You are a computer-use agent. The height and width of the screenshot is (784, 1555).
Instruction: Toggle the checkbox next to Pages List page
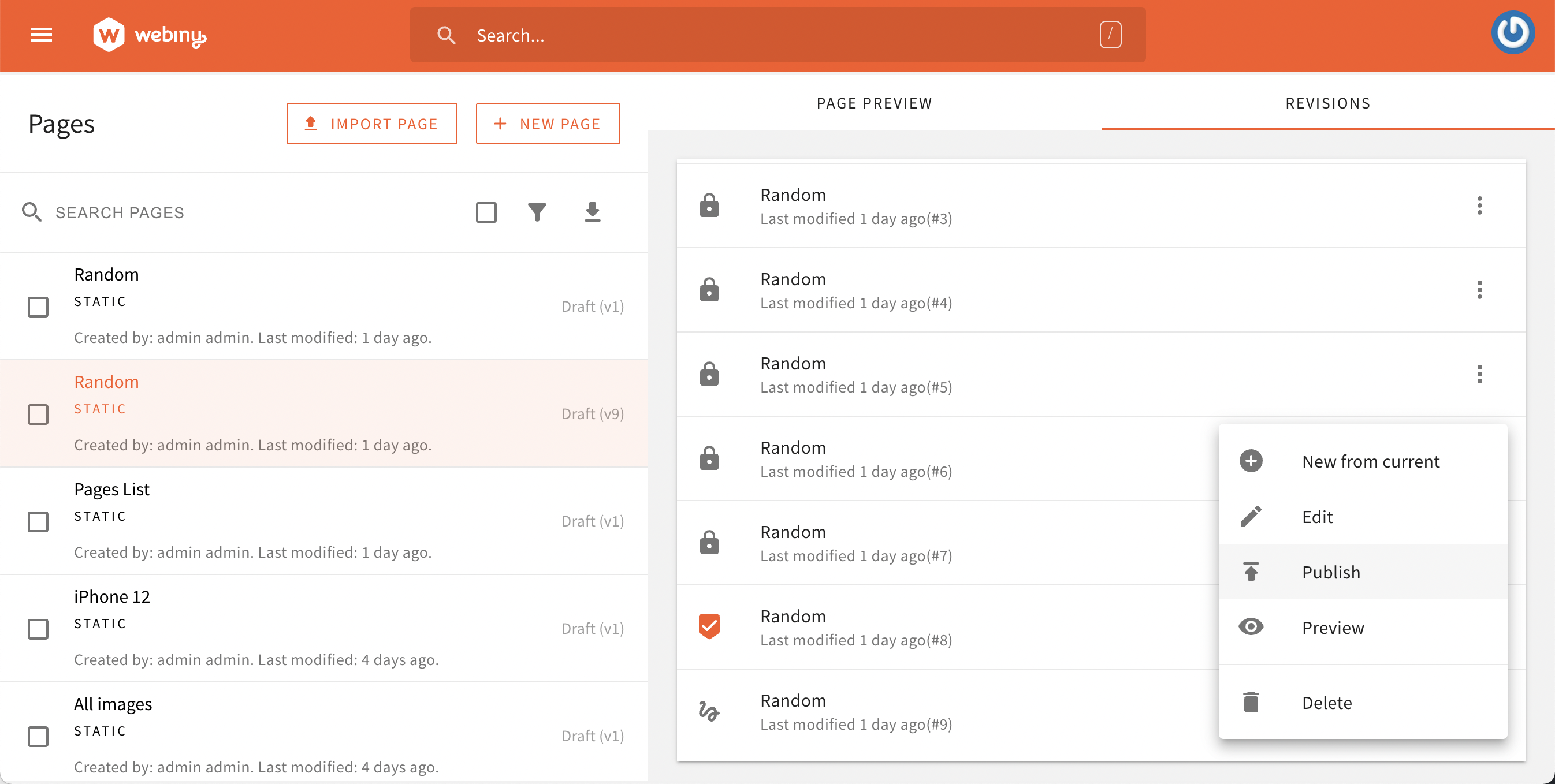coord(38,521)
